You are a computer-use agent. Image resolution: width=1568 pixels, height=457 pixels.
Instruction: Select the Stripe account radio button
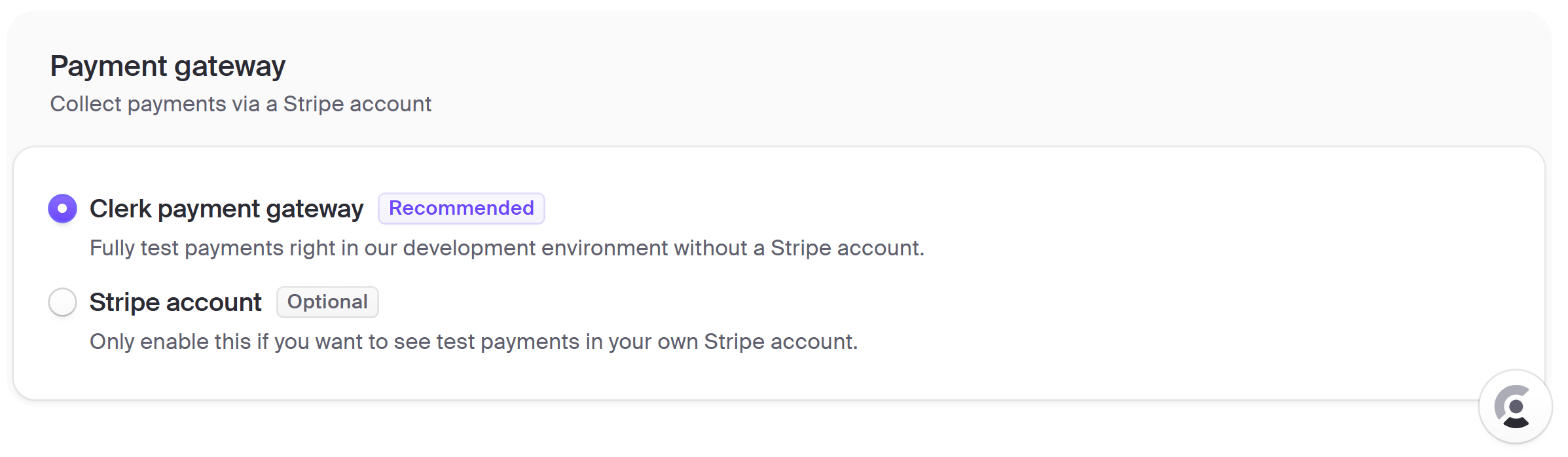pos(63,302)
